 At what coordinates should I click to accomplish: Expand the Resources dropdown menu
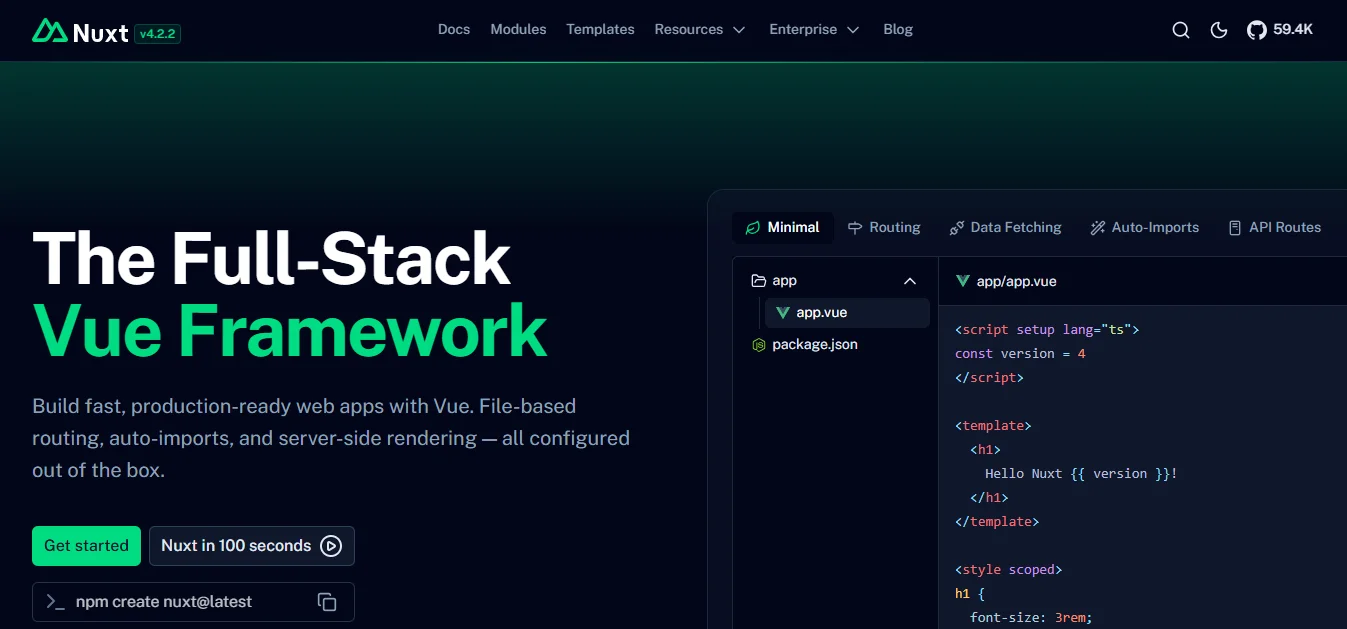pyautogui.click(x=700, y=30)
